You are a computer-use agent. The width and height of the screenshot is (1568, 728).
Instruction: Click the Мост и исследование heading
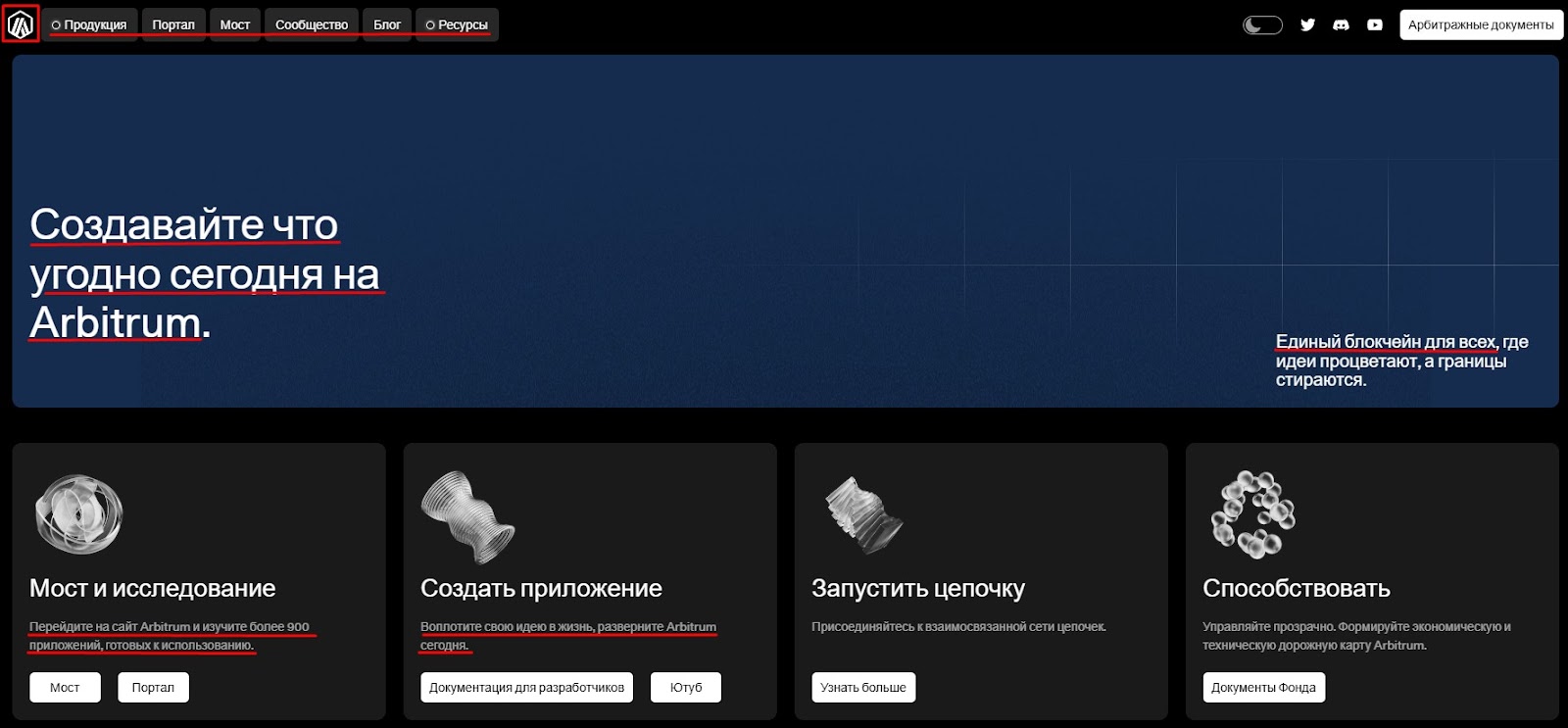click(x=152, y=588)
